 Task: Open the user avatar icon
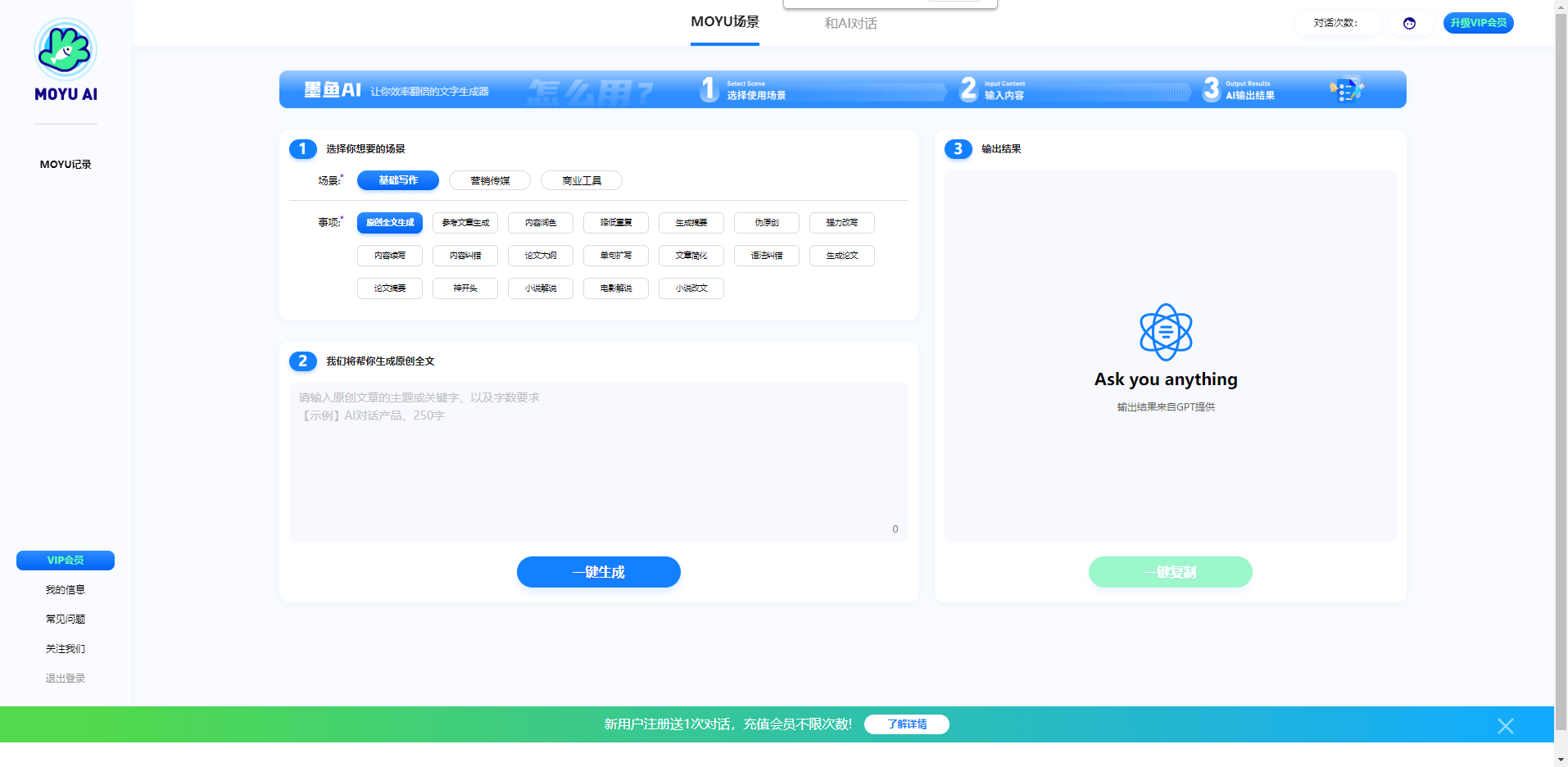(x=1409, y=24)
